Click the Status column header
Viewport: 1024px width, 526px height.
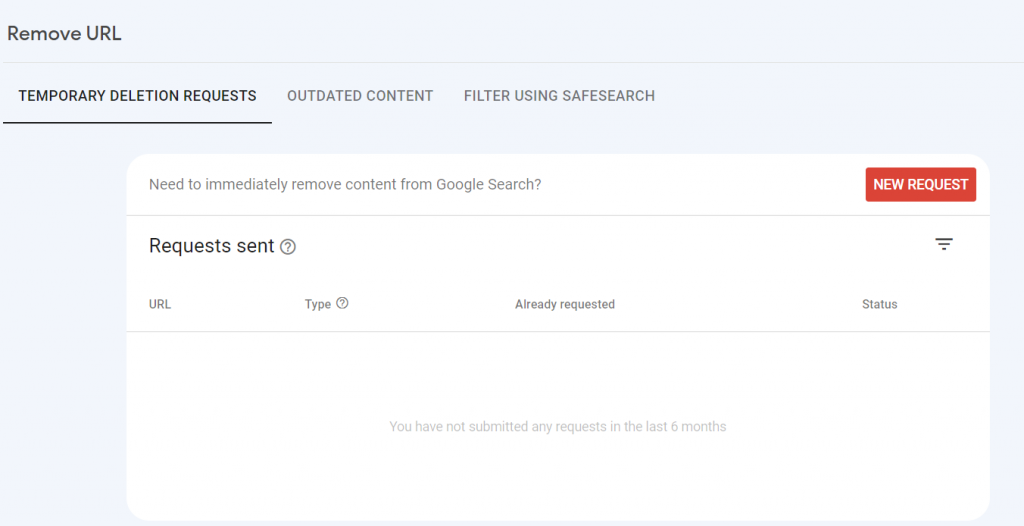coord(880,304)
